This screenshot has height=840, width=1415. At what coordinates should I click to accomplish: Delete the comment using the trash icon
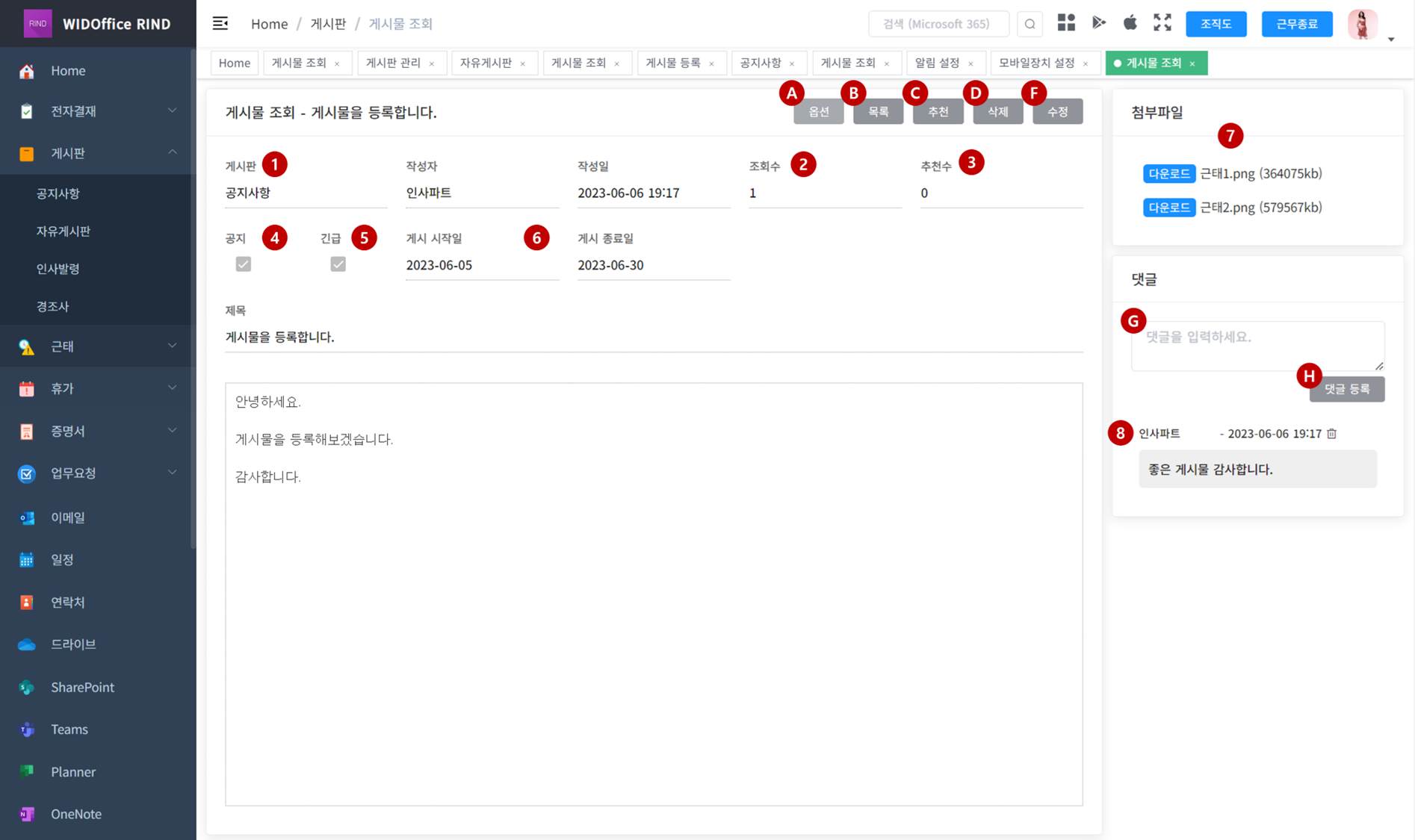click(x=1331, y=434)
